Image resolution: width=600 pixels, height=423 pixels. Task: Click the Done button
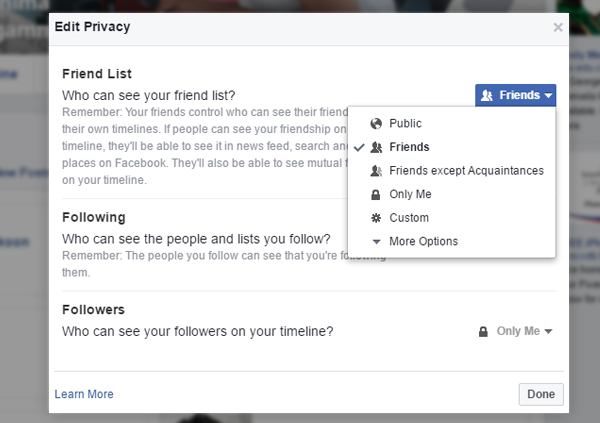[541, 394]
